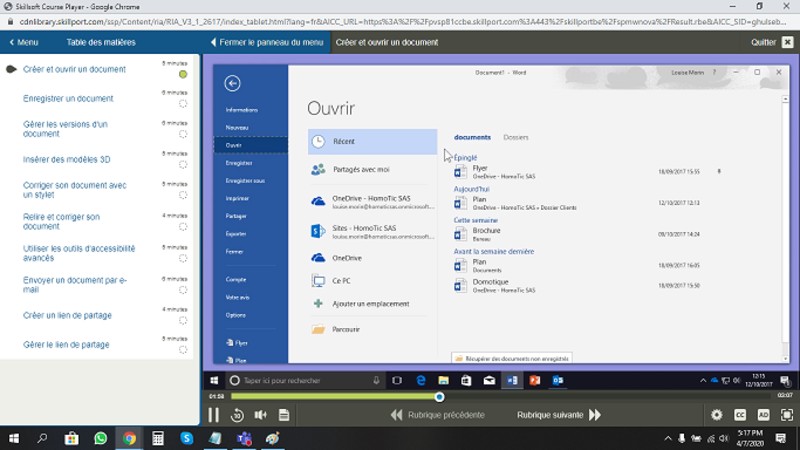
Task: Mute the player volume icon
Action: coord(261,415)
